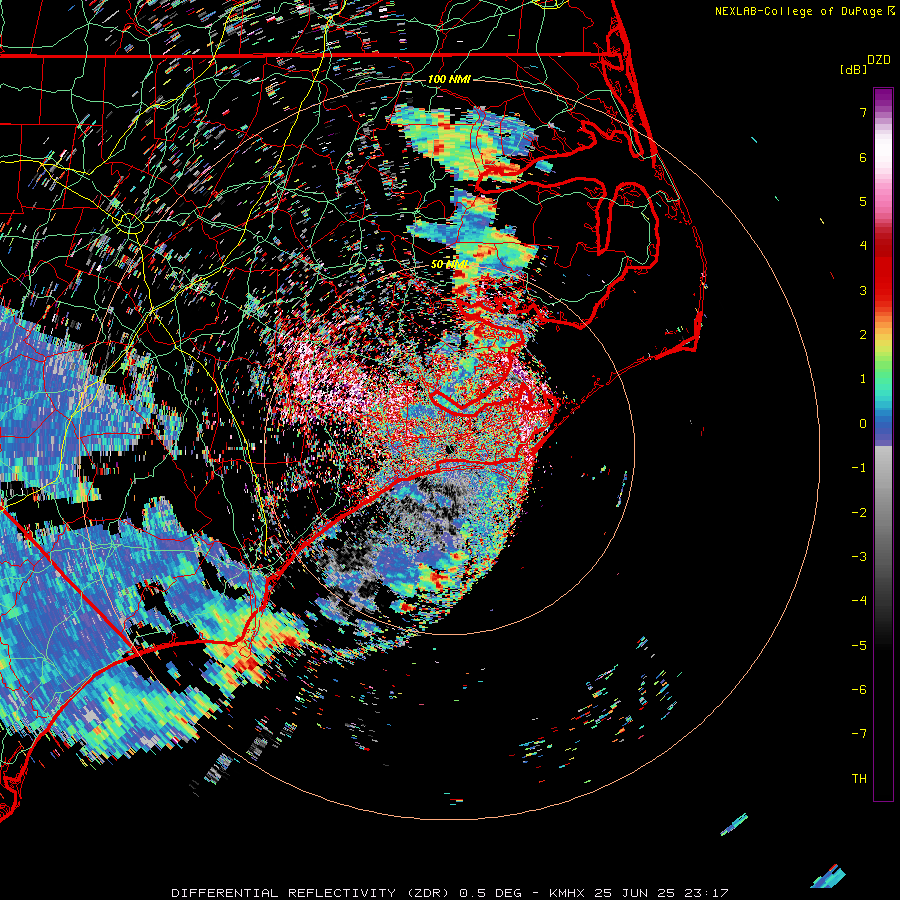Click the Differential Reflectivity KMHX timestamp caption
The height and width of the screenshot is (900, 900).
(x=450, y=893)
